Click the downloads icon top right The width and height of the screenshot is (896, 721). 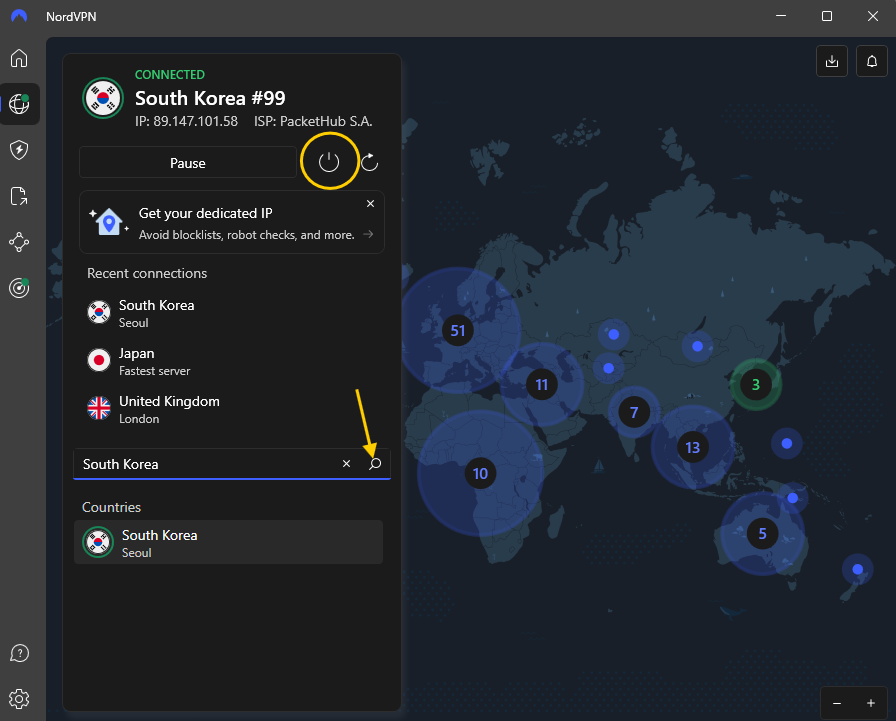point(832,61)
